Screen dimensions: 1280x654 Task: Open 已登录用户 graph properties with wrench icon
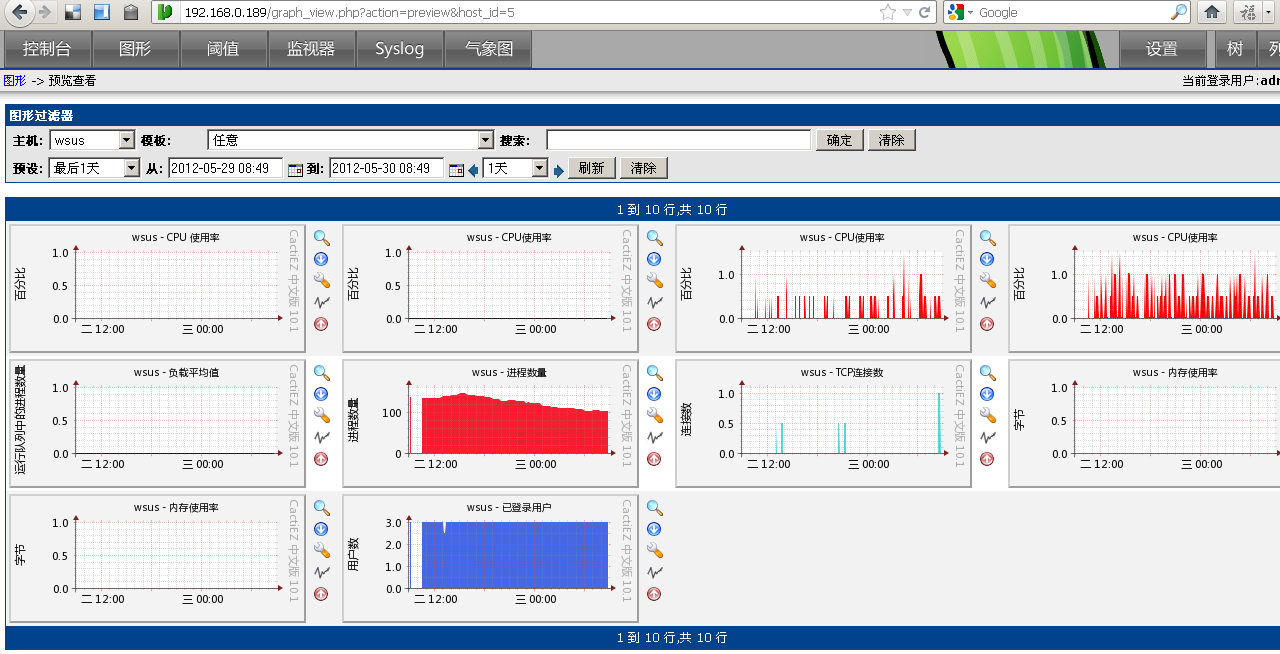point(654,550)
